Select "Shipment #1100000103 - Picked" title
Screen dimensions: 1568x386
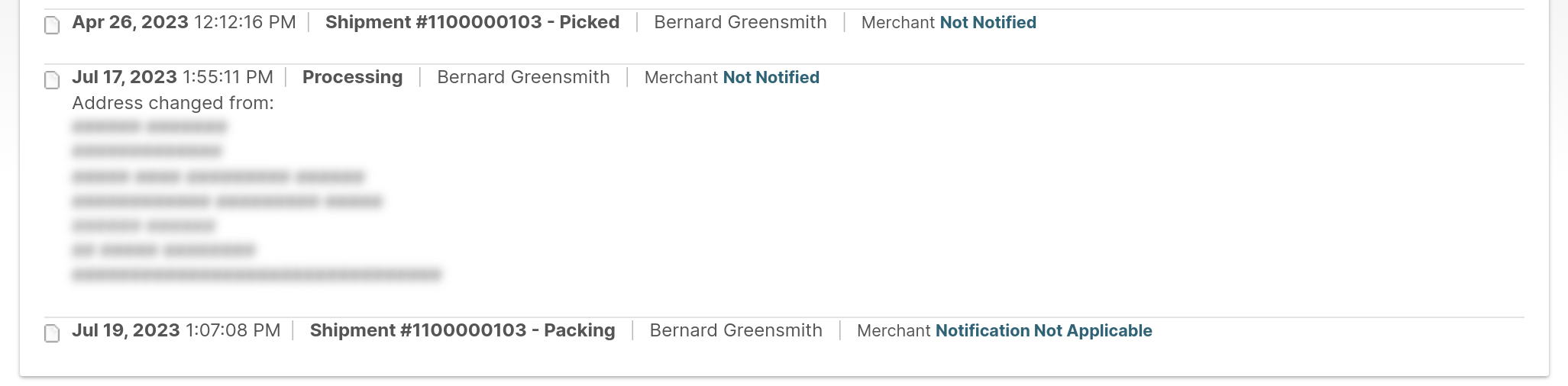pos(472,23)
